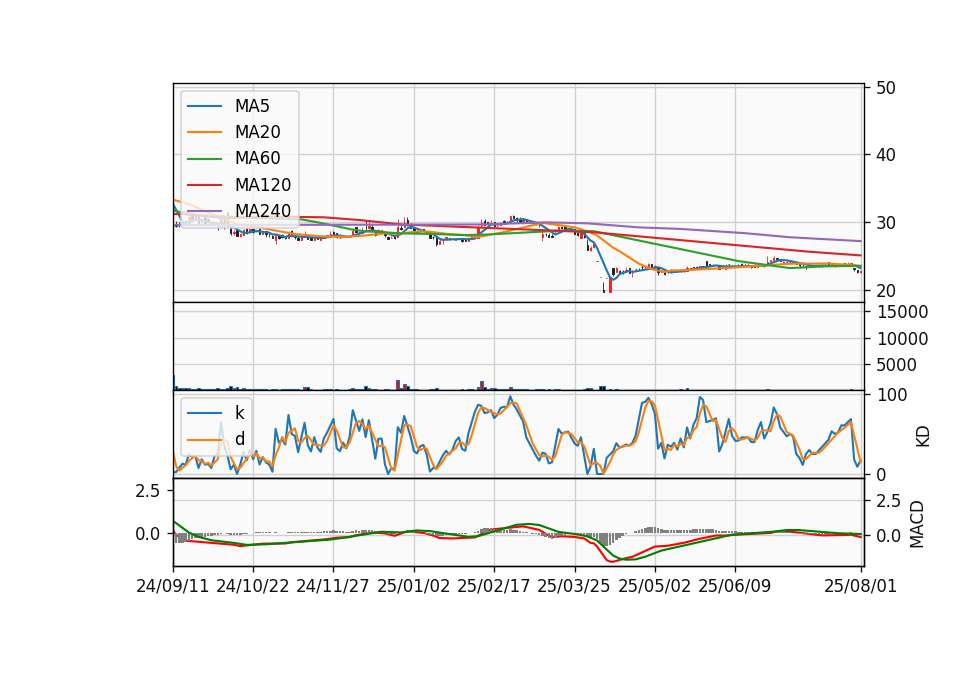Click the MA60 legend label
960x690 pixels.
257,159
